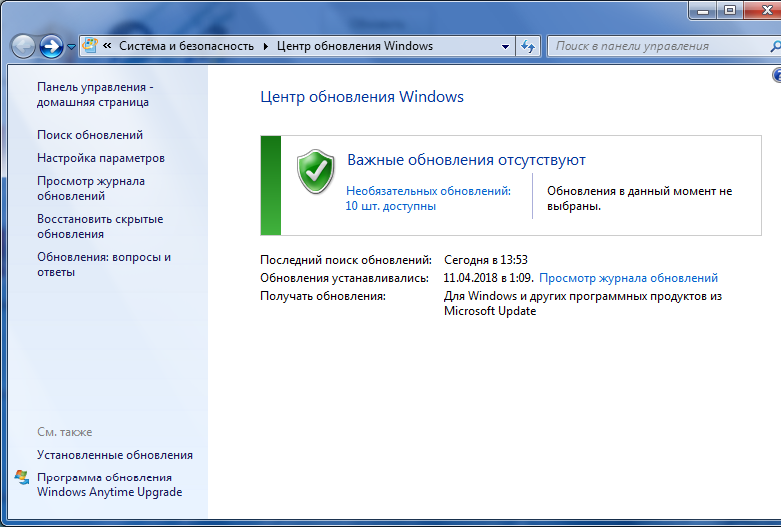
Task: Open the address bar history dropdown
Action: point(505,46)
